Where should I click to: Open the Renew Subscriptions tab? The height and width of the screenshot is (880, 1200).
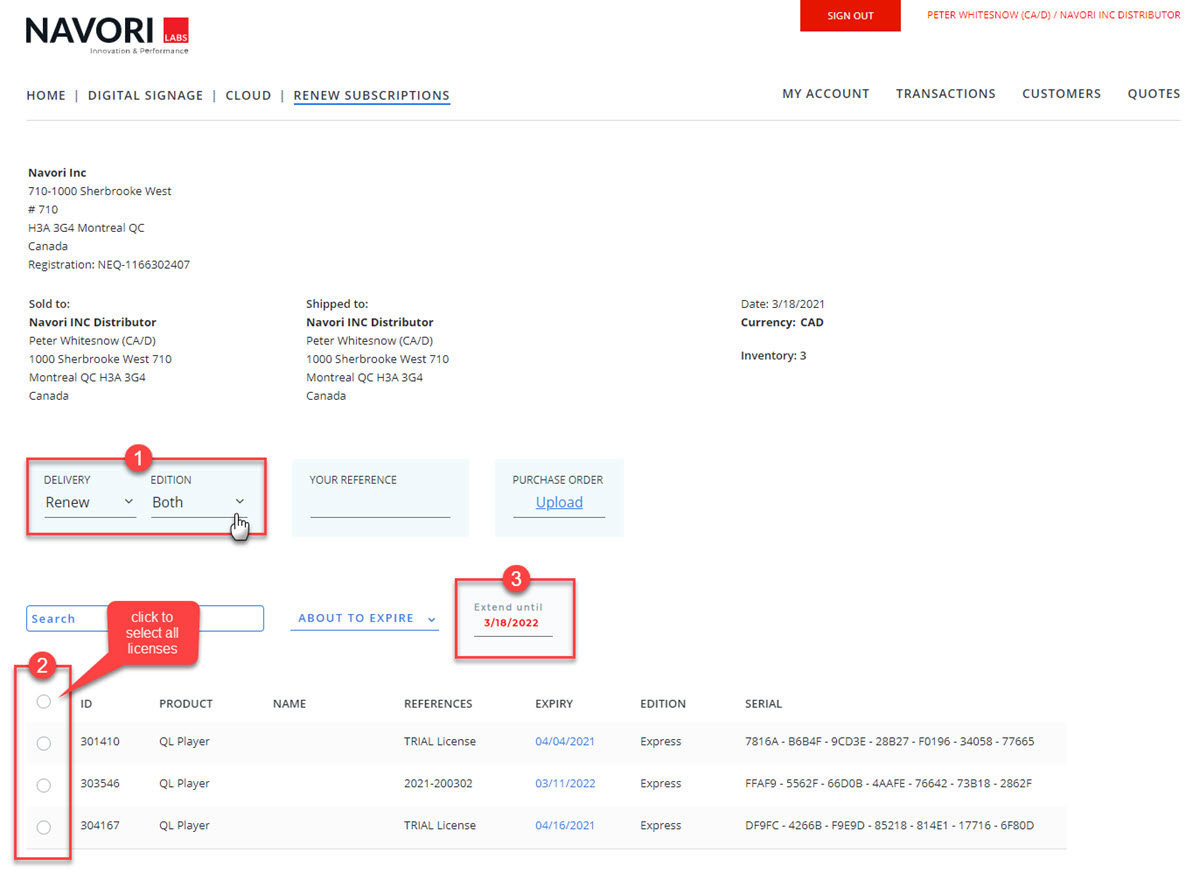point(371,96)
